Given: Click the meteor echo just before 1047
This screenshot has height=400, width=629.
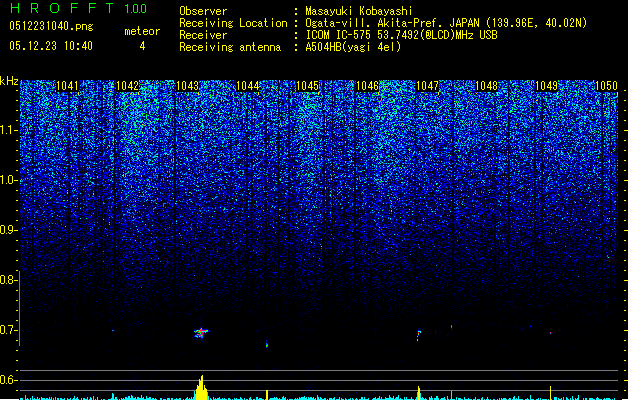Looking at the screenshot, I should click(419, 335).
